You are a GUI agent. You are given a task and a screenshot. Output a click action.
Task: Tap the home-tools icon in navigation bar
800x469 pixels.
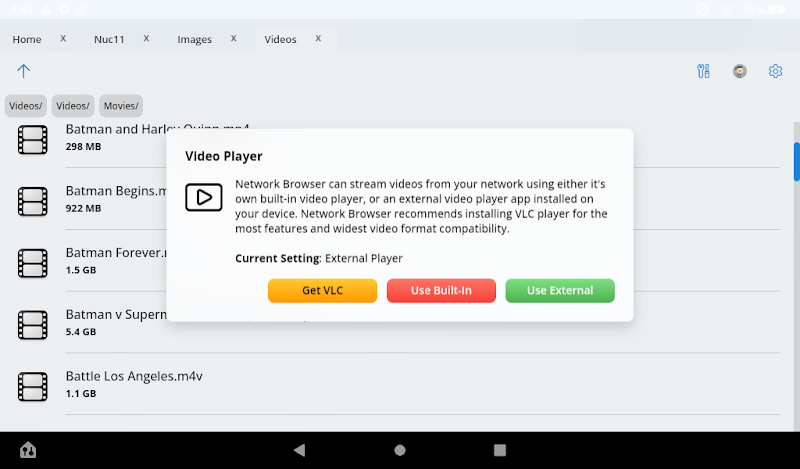pyautogui.click(x=28, y=450)
